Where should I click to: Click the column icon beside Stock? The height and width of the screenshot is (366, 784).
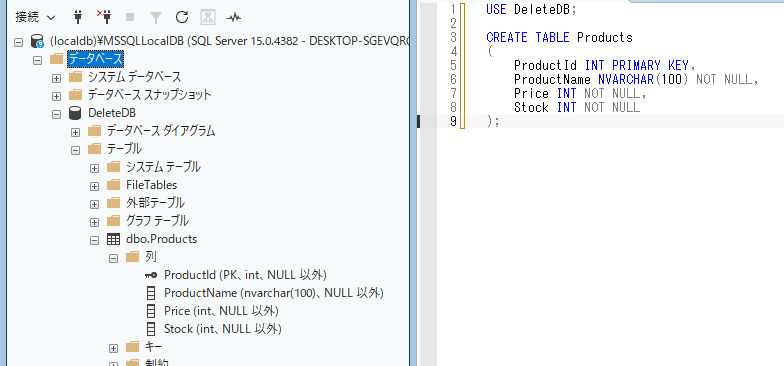click(150, 328)
